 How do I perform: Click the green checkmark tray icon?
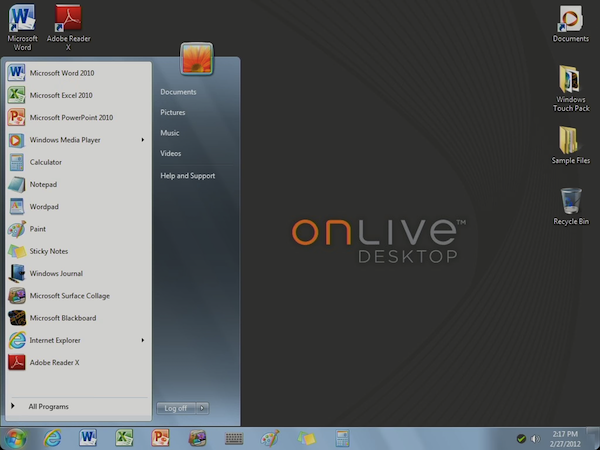pyautogui.click(x=521, y=439)
